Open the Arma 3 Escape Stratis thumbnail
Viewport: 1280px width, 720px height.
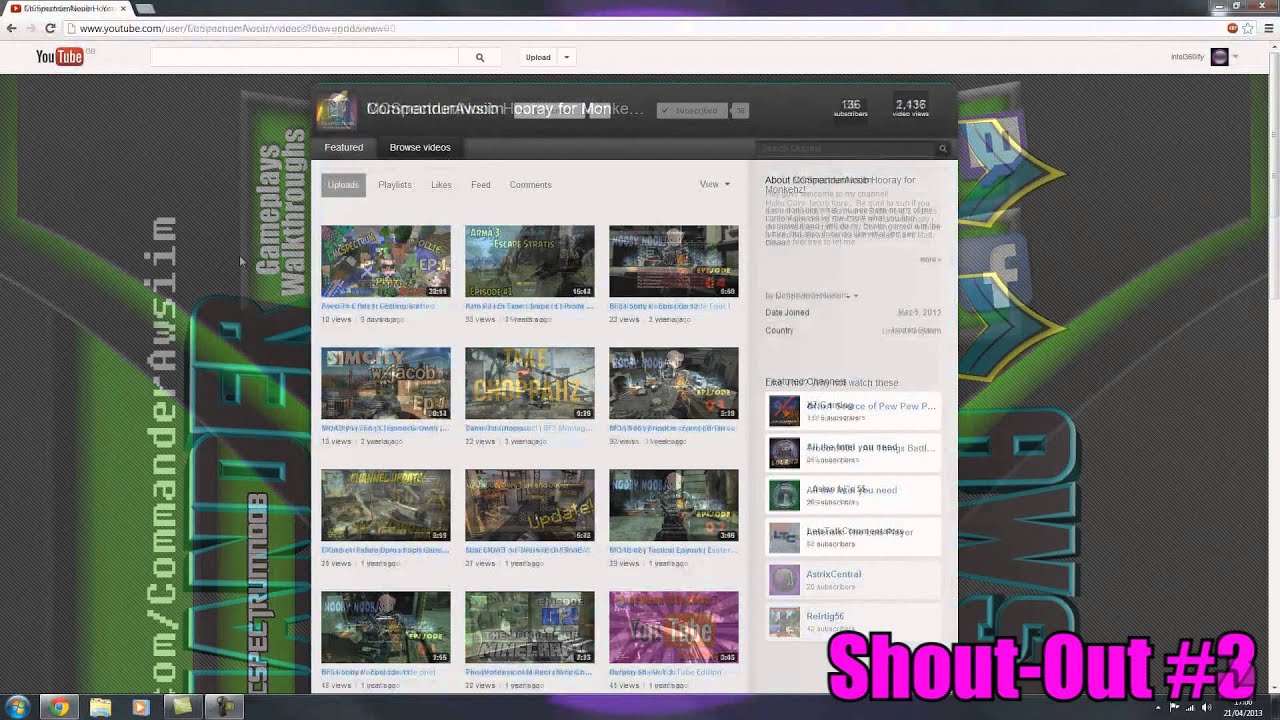coord(530,262)
